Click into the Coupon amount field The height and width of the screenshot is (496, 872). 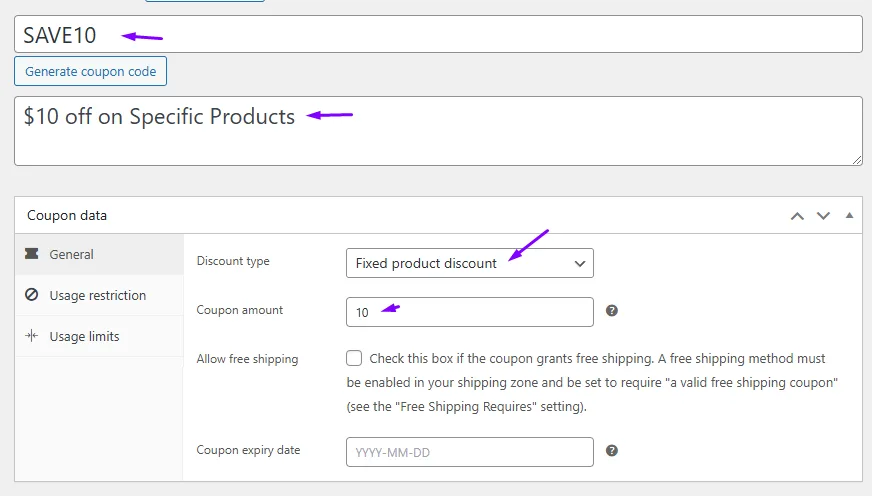tap(470, 312)
